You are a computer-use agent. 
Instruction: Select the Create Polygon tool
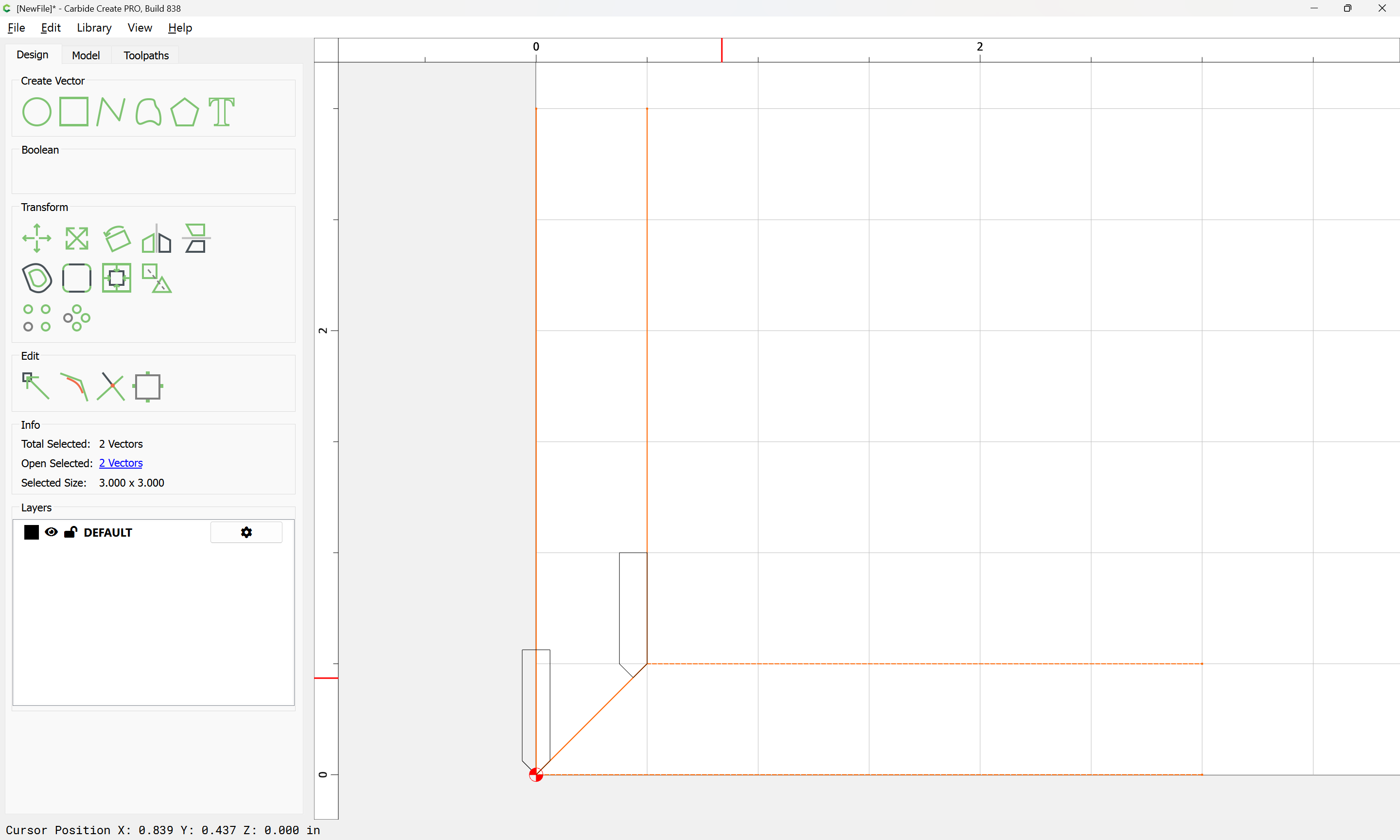coord(184,111)
